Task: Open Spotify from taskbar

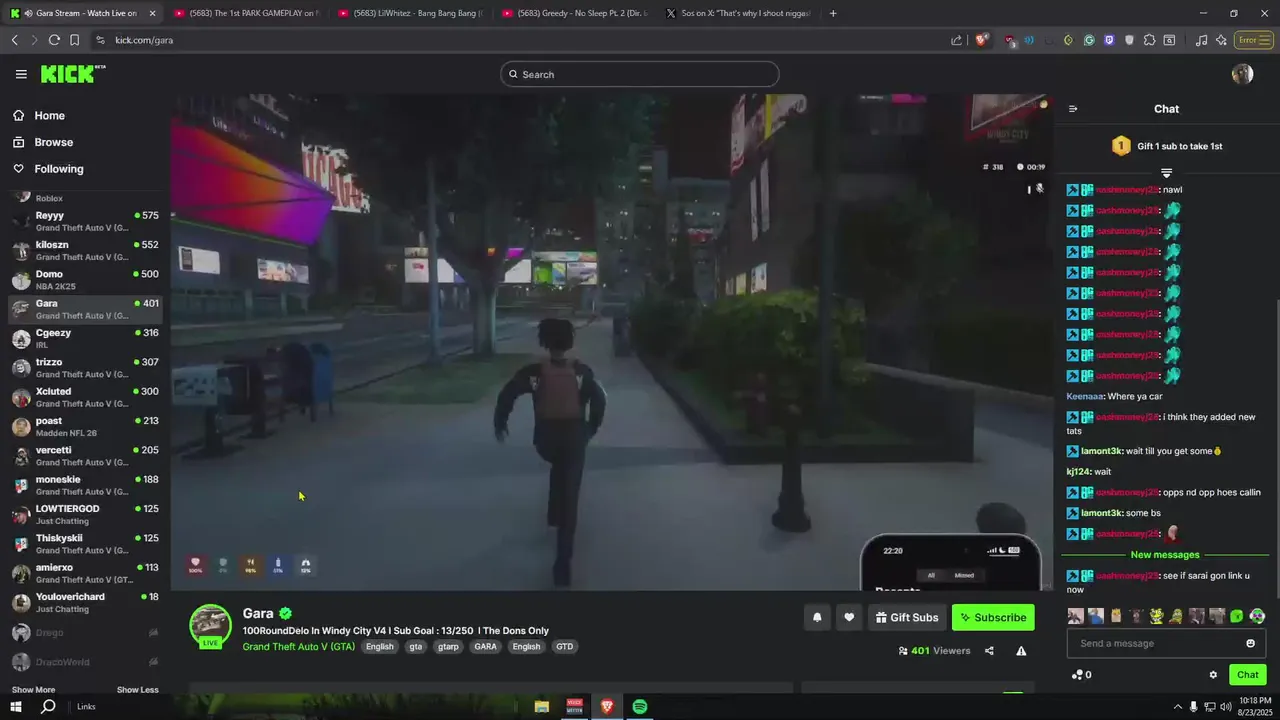Action: [640, 707]
